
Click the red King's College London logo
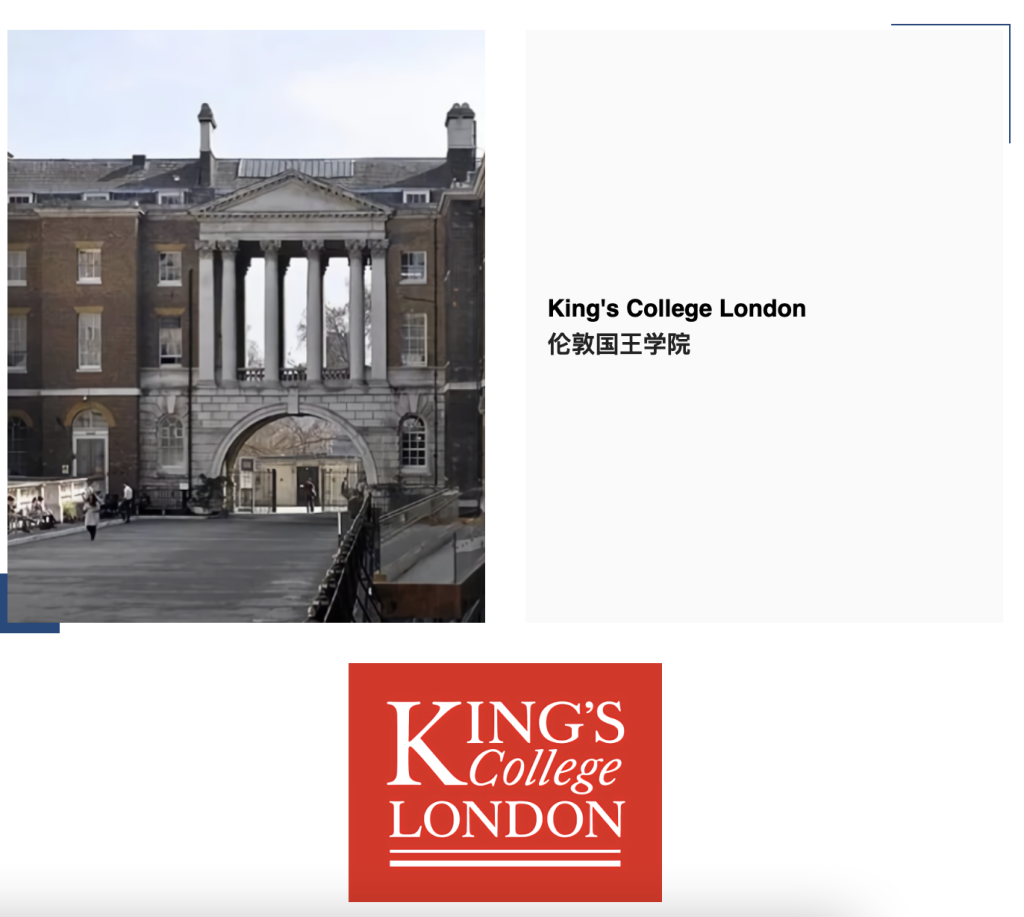coord(505,782)
